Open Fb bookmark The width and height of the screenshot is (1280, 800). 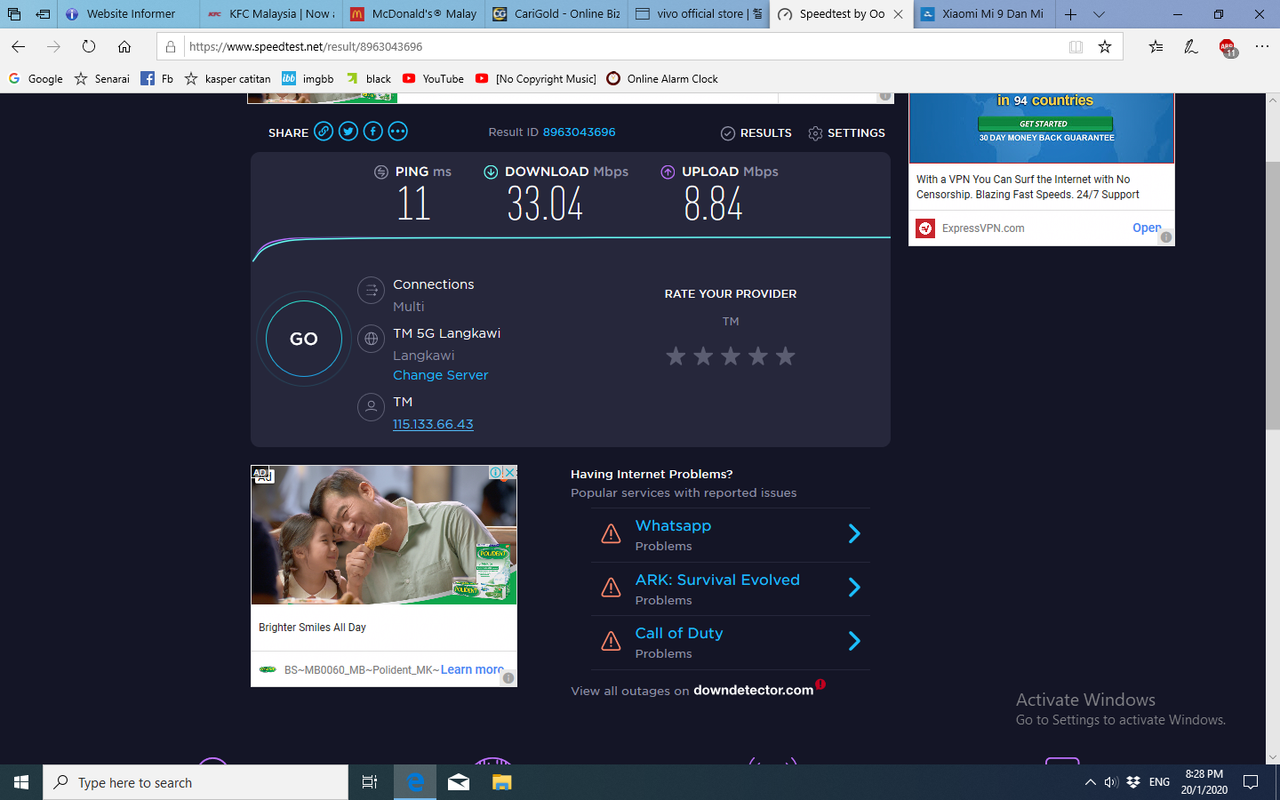[x=157, y=78]
